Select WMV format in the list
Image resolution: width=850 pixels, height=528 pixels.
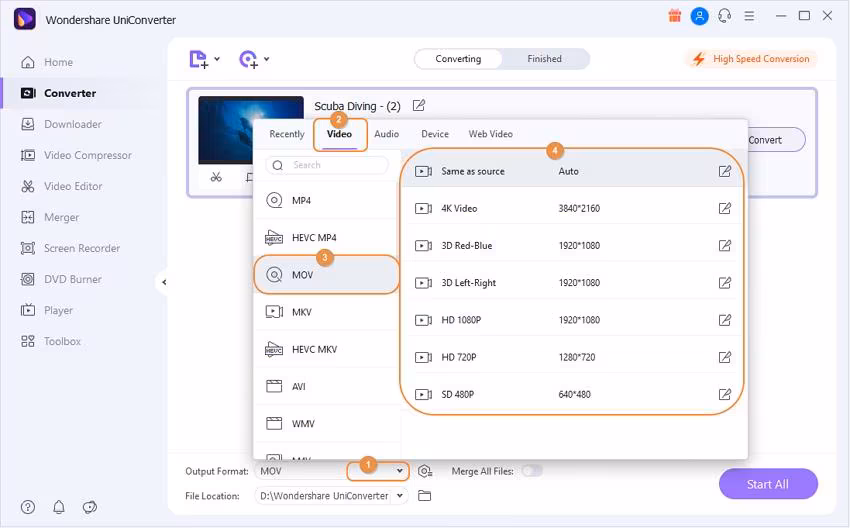[x=326, y=423]
